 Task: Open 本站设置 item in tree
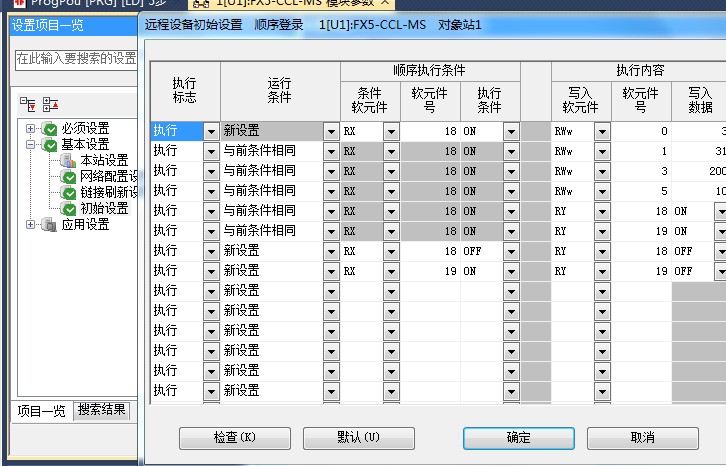pyautogui.click(x=103, y=161)
